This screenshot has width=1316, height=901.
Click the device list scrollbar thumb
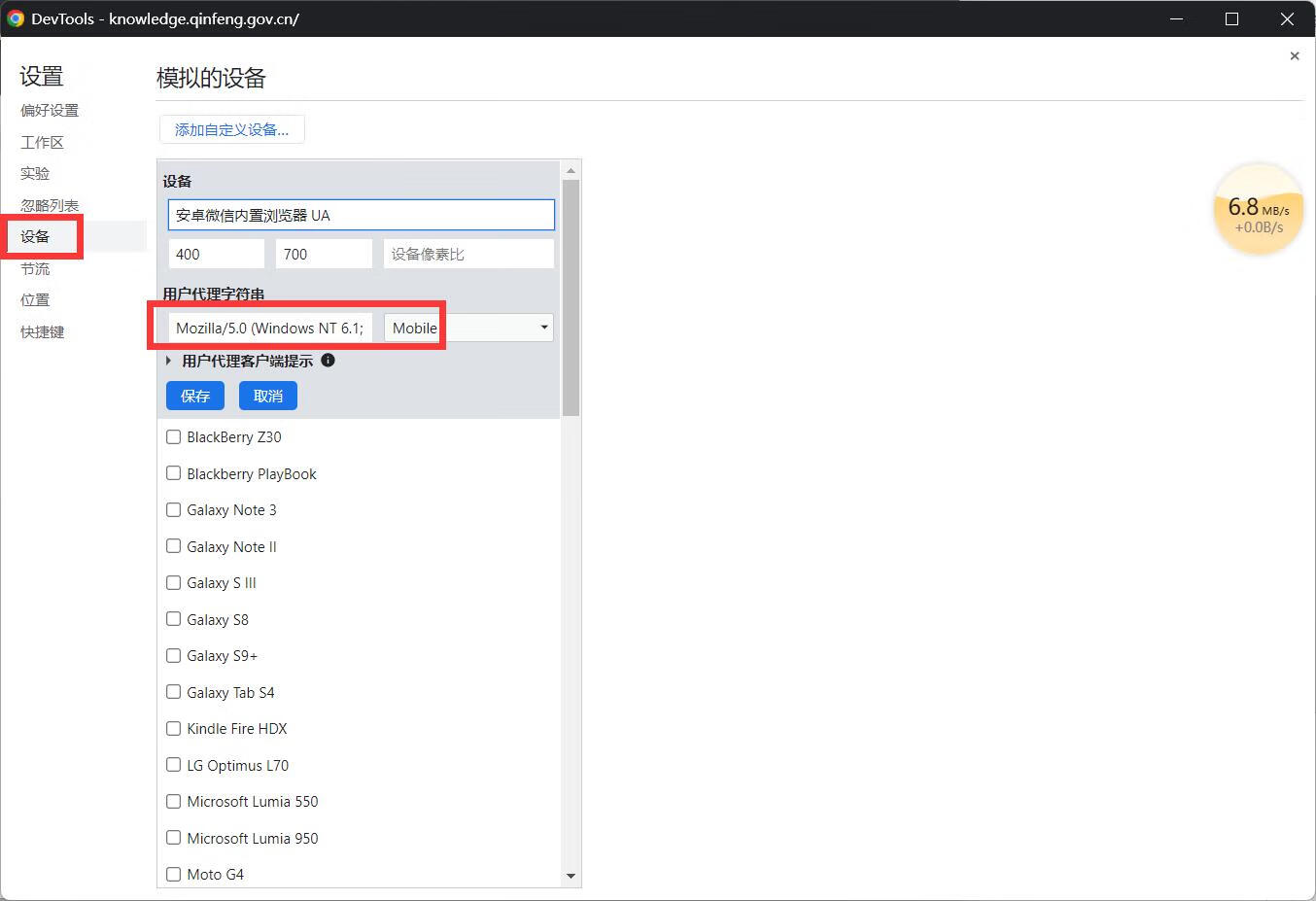pyautogui.click(x=571, y=297)
